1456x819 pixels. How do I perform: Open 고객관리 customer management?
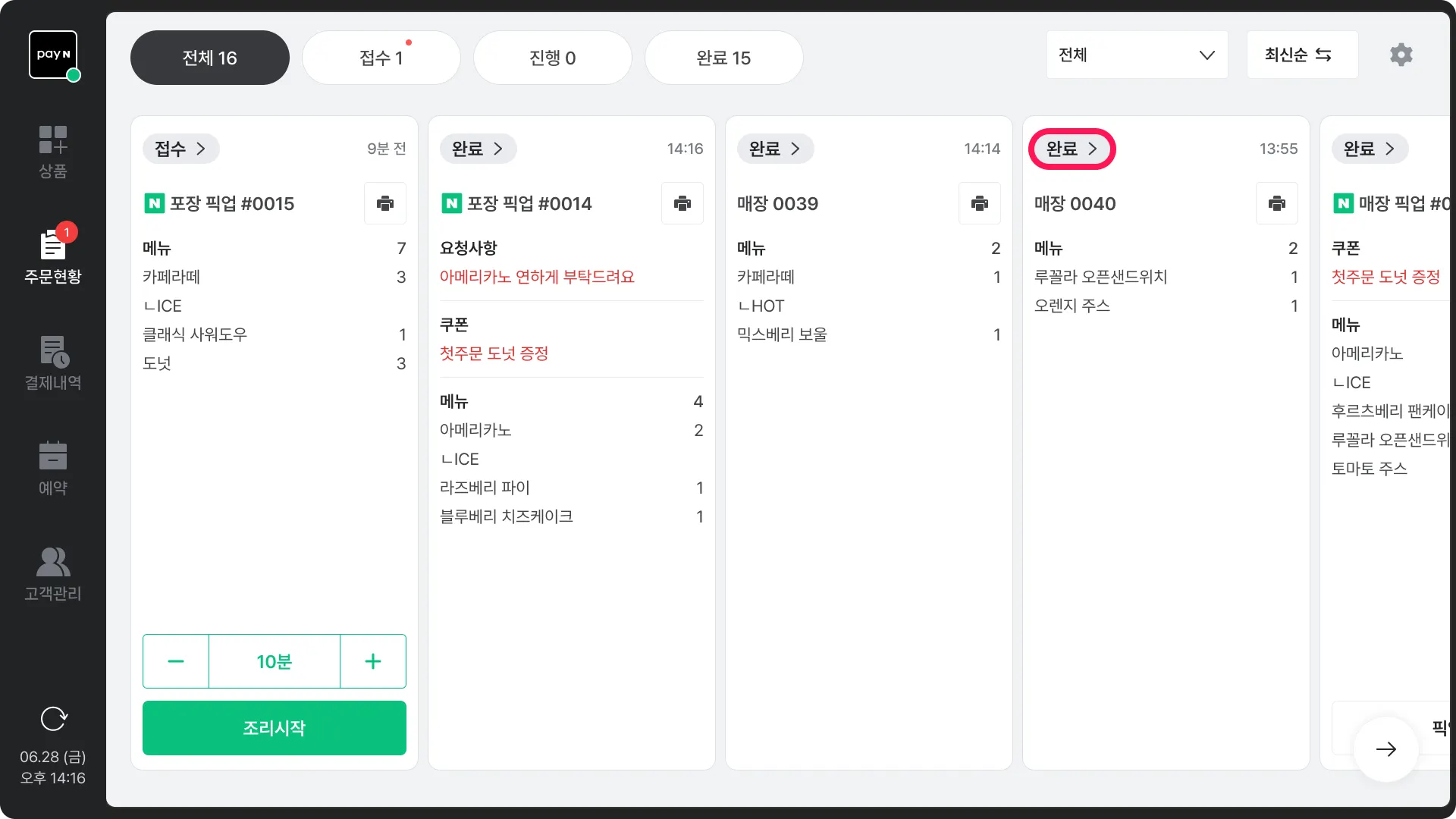53,574
